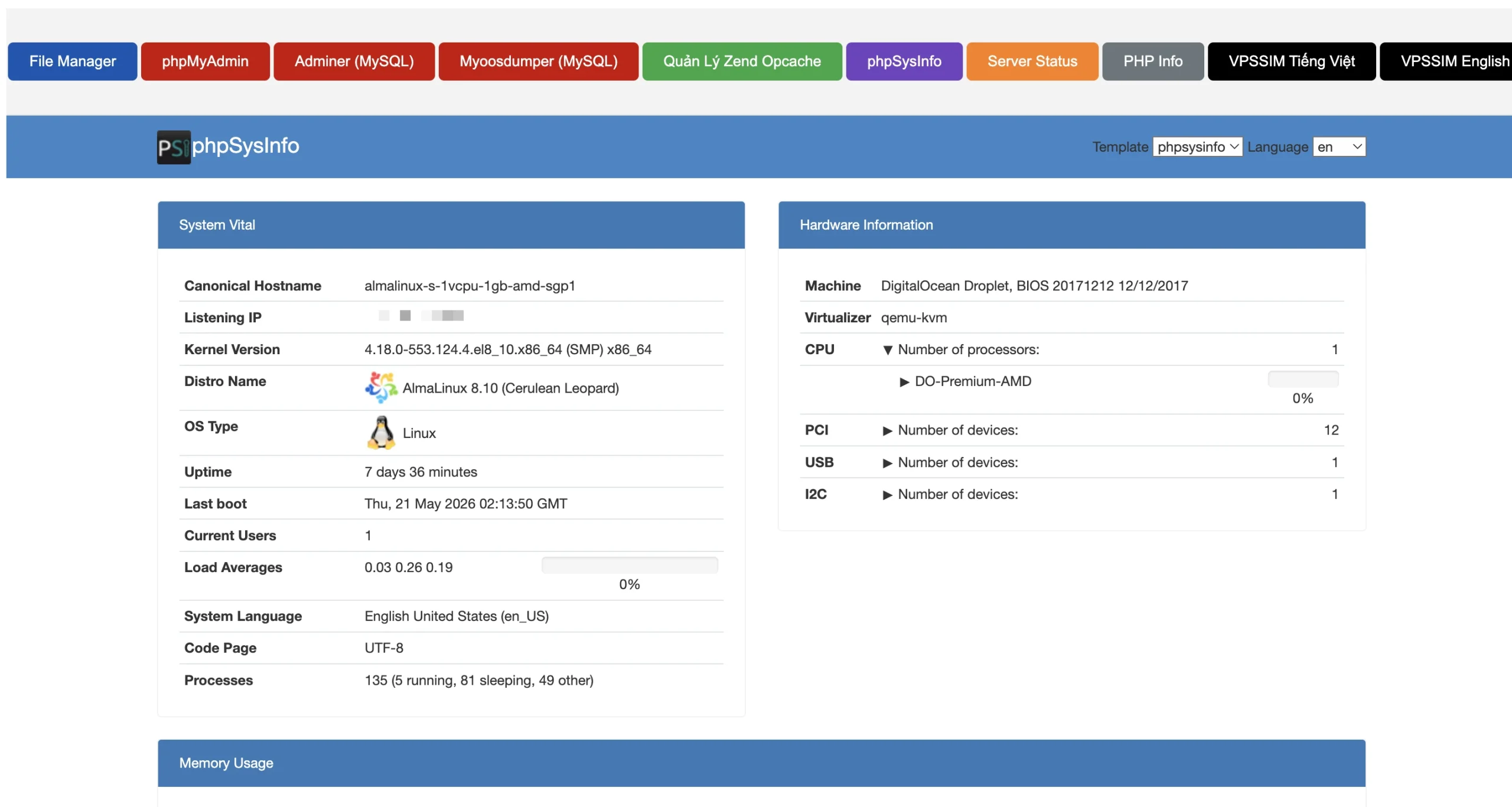The image size is (1512, 807).
Task: Click uptime value 7 days 36 minutes
Action: pos(421,472)
